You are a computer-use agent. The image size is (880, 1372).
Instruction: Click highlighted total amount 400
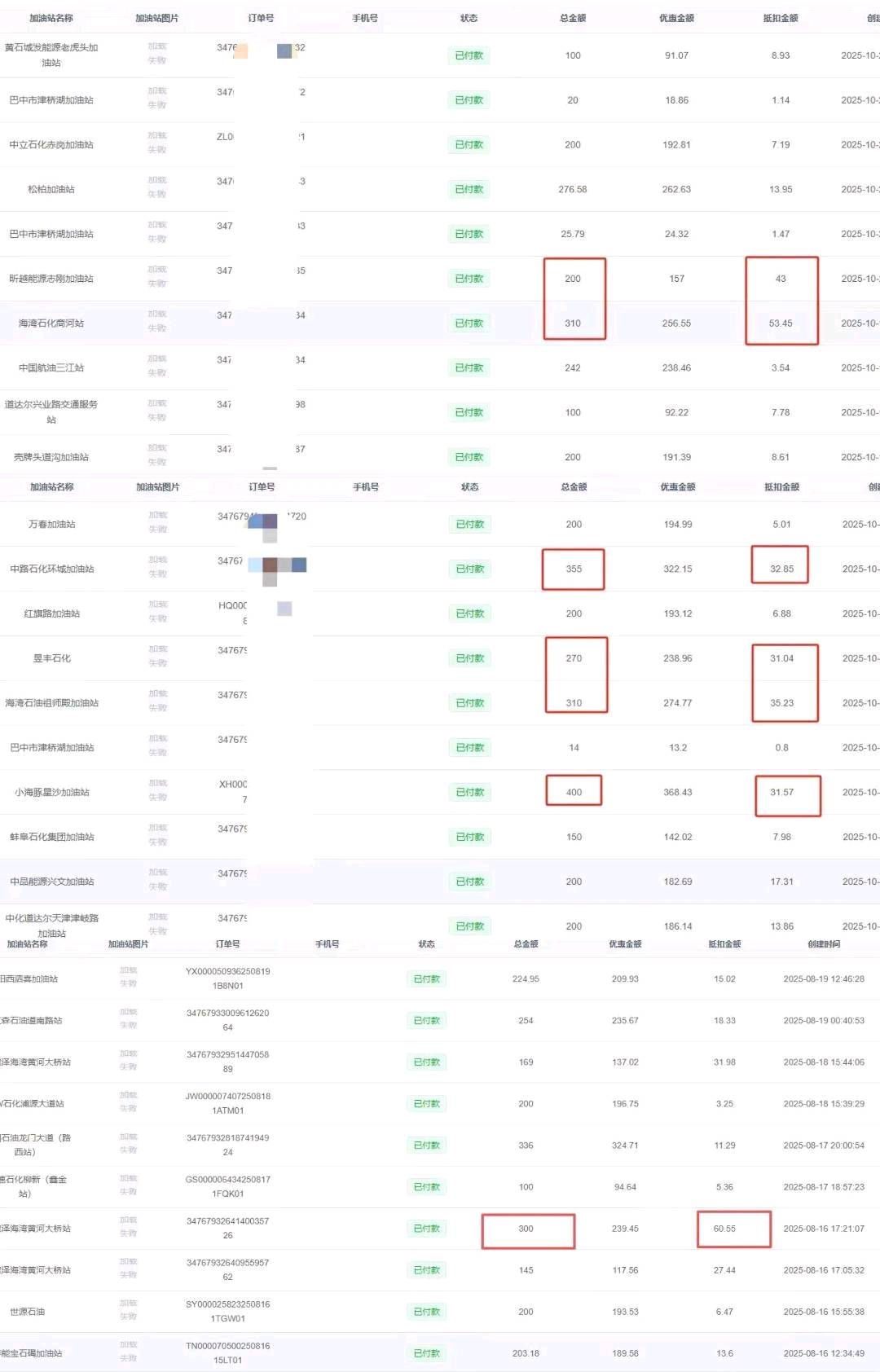tap(574, 792)
